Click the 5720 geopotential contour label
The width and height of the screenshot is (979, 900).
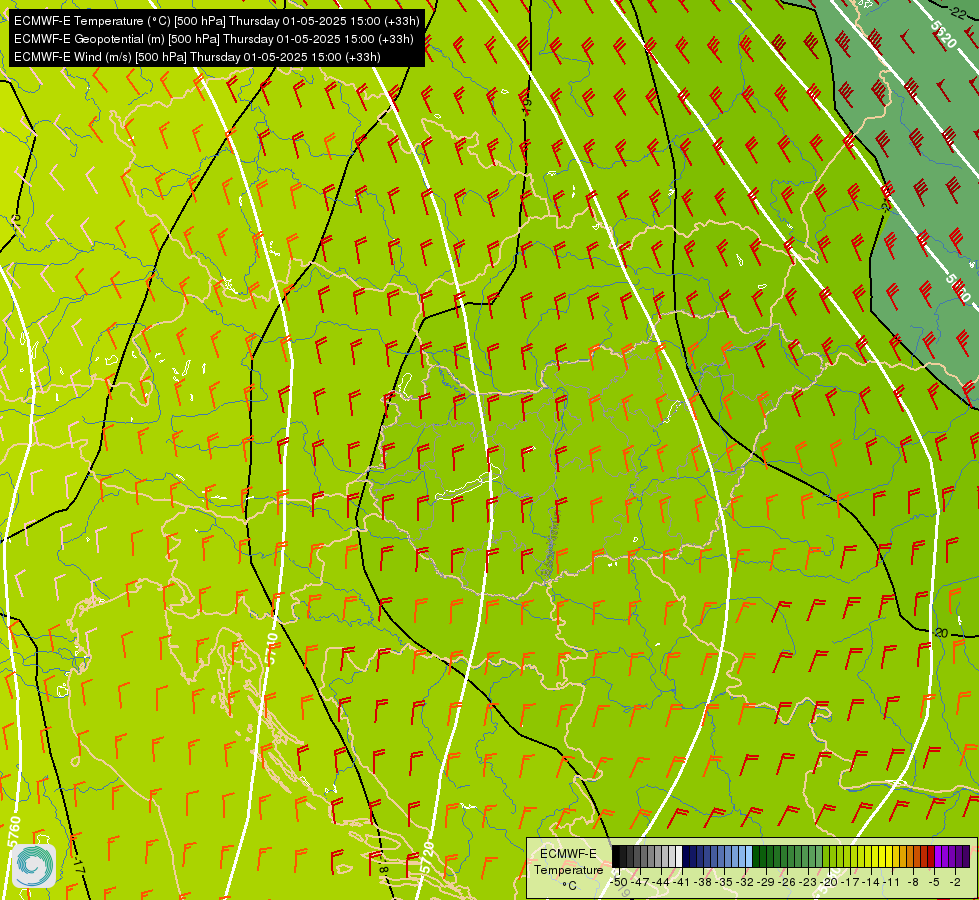coord(428,857)
